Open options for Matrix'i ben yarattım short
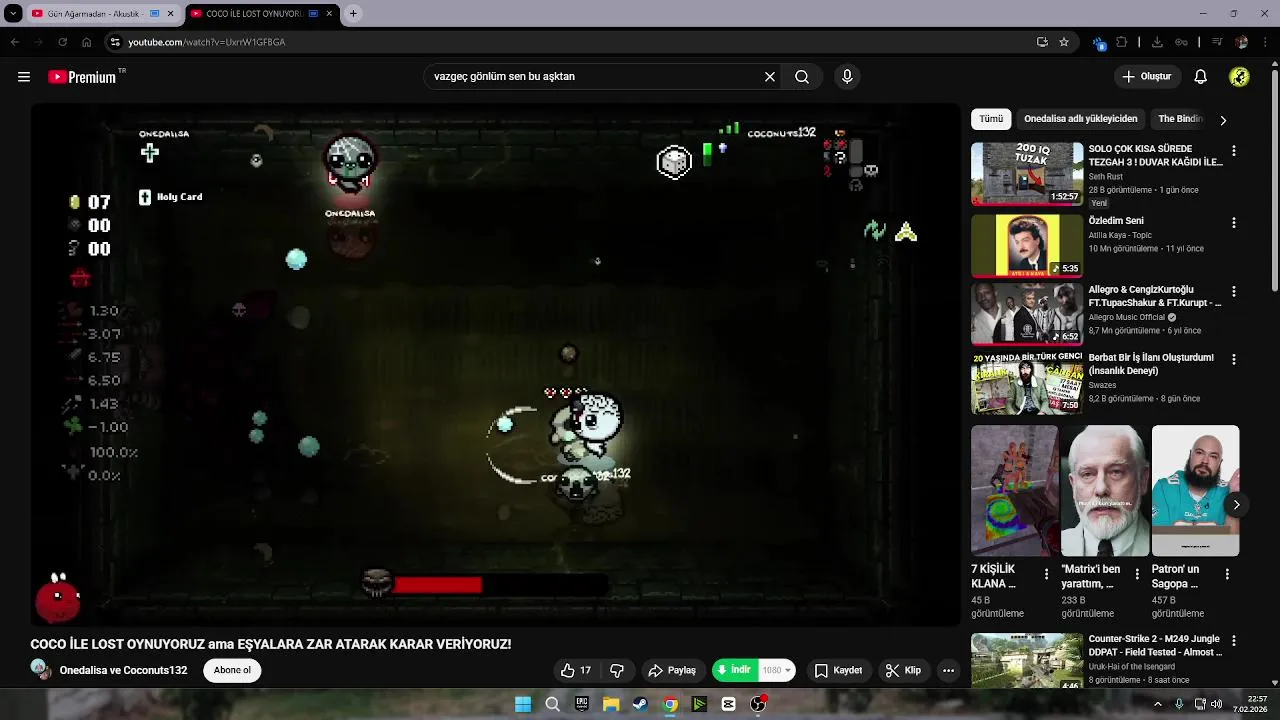The image size is (1280, 720). 1137,574
